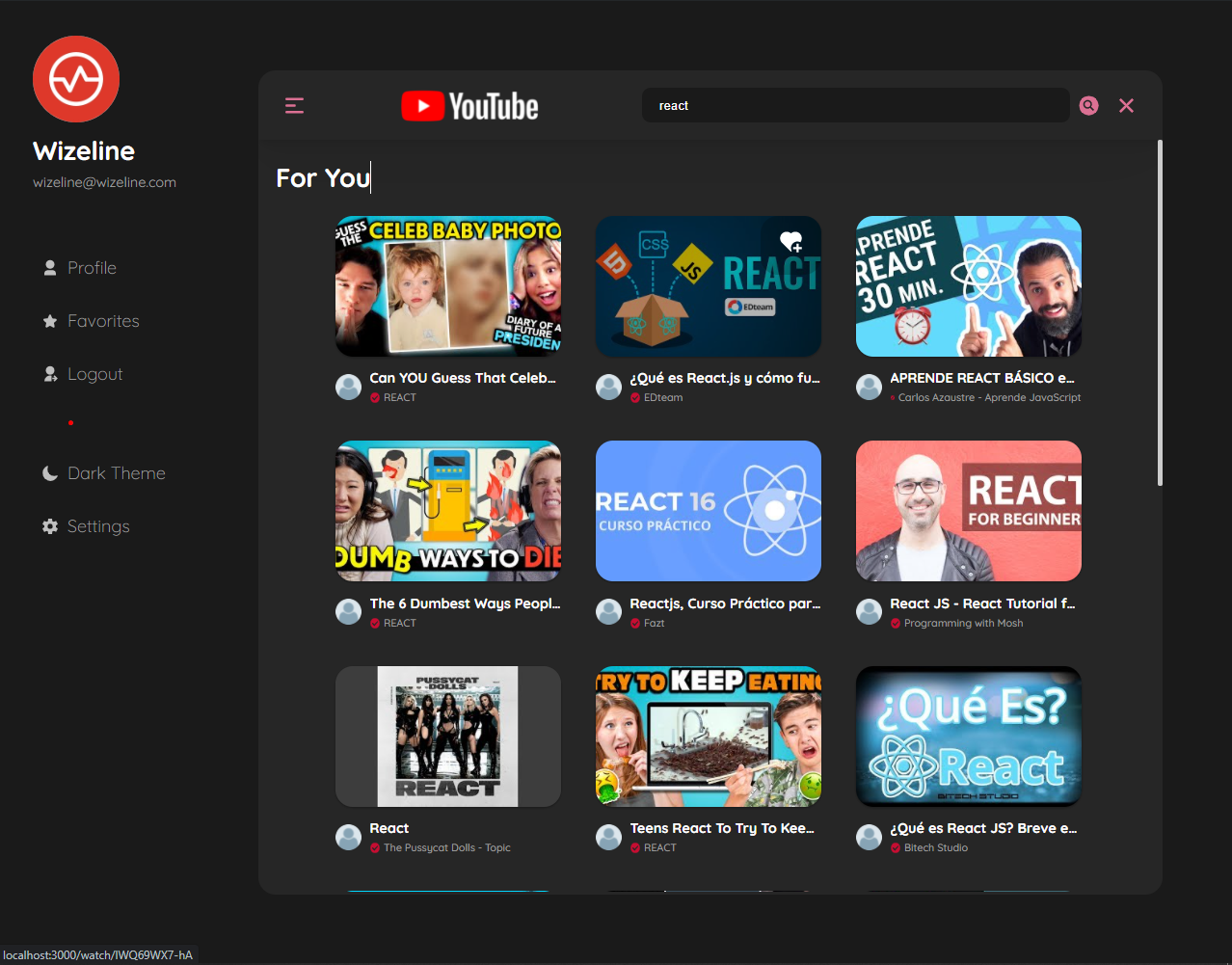
Task: Click the Profile person icon
Action: point(50,268)
